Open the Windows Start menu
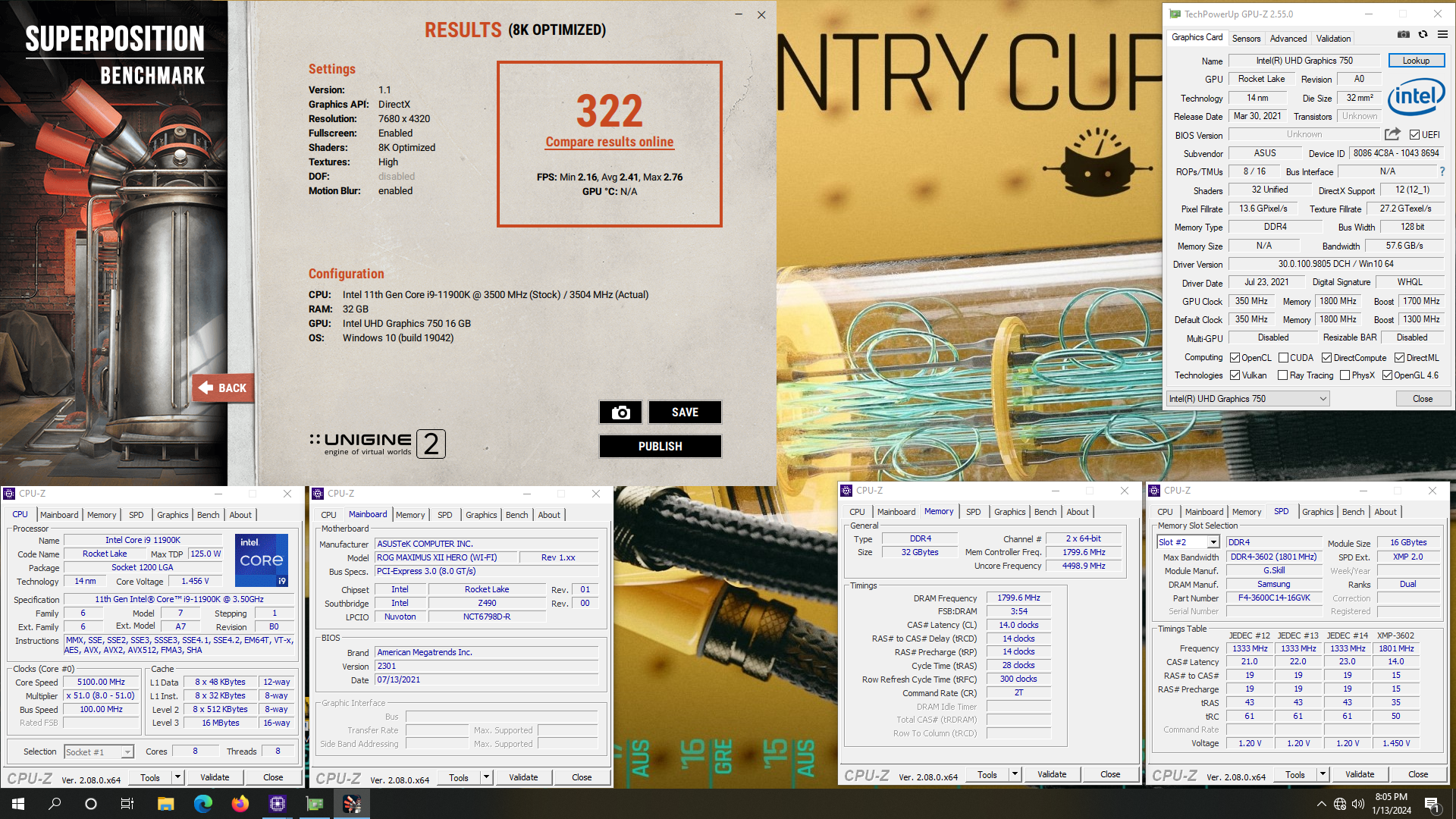Image resolution: width=1456 pixels, height=819 pixels. point(18,804)
